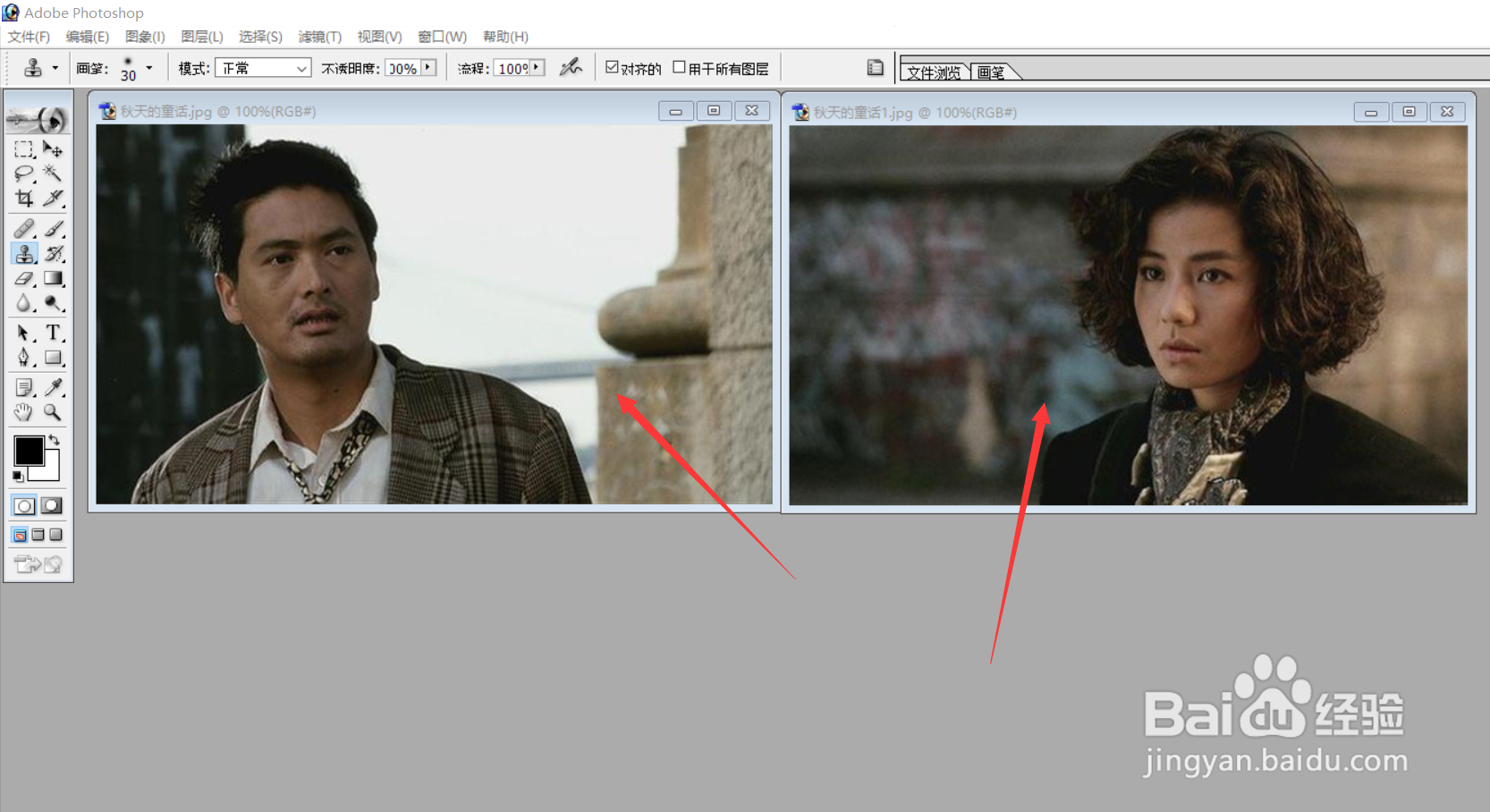Select the Move tool
The height and width of the screenshot is (812, 1490).
pos(53,149)
